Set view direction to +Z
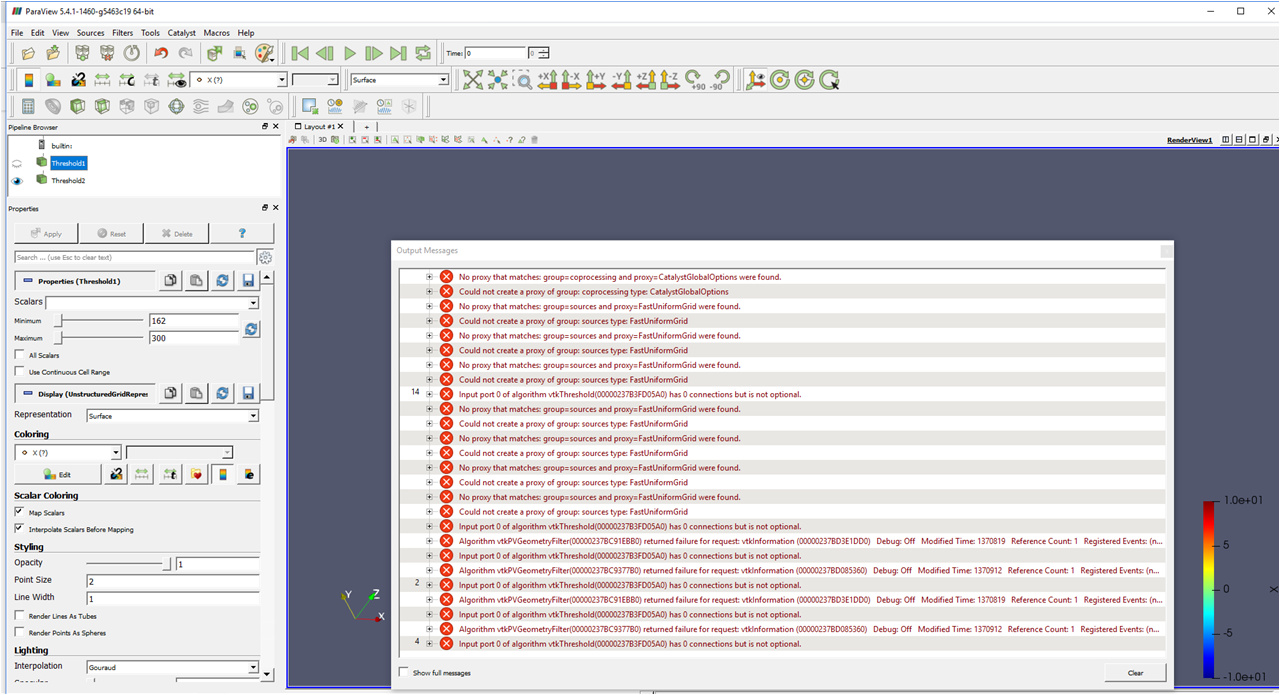Viewport: 1280px width, 695px height. coord(646,80)
